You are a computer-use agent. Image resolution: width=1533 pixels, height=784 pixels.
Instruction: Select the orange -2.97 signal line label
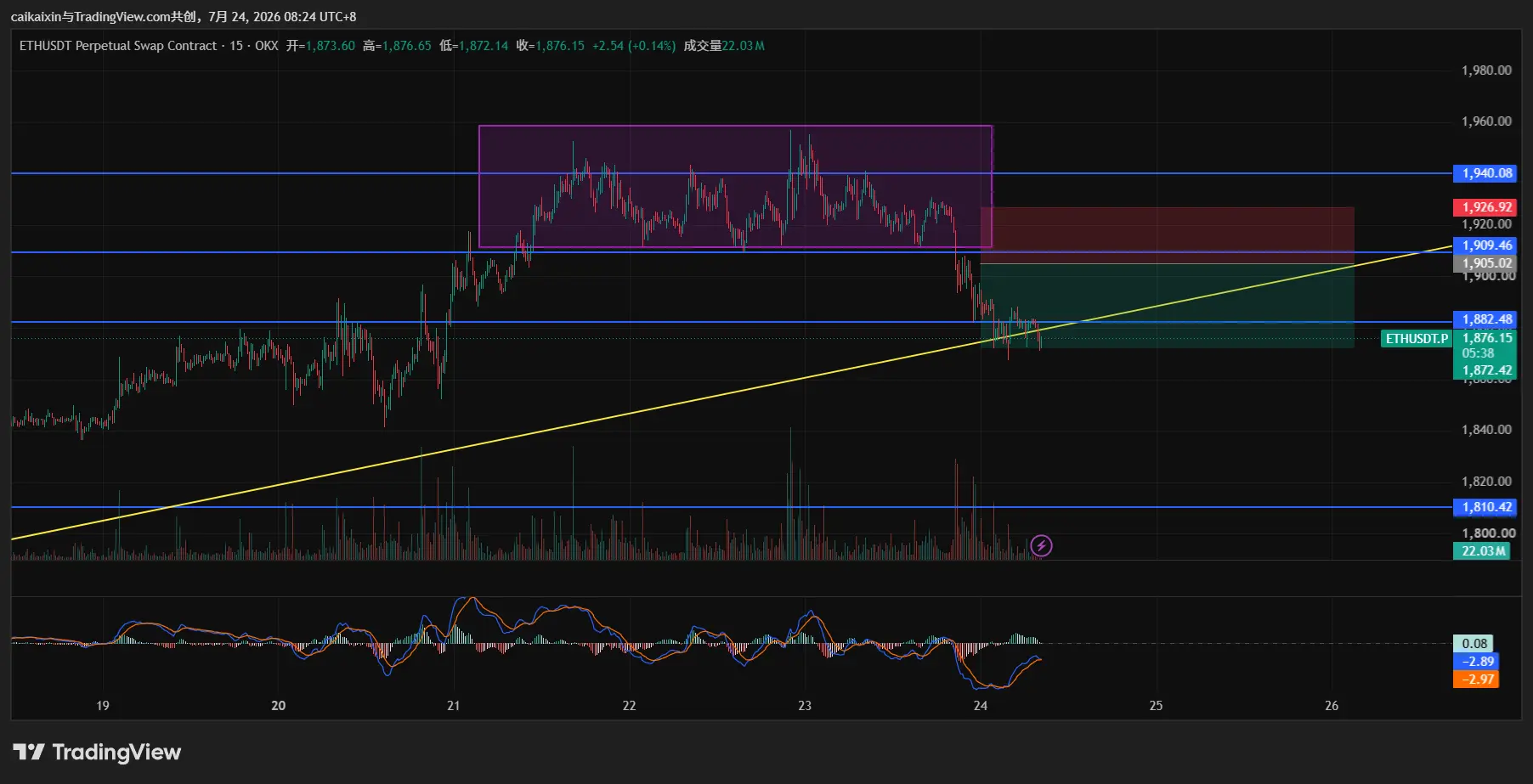pyautogui.click(x=1477, y=679)
